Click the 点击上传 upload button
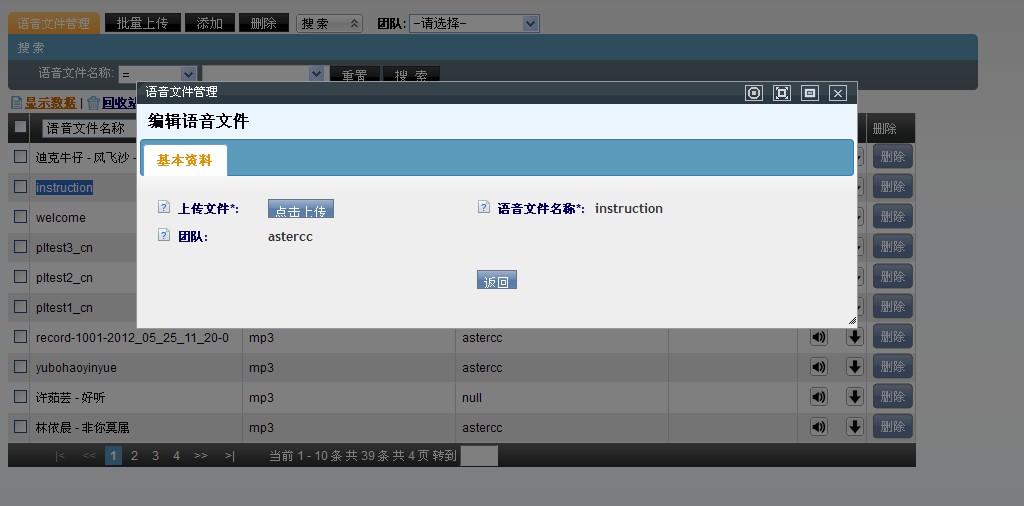This screenshot has height=506, width=1024. tap(301, 210)
